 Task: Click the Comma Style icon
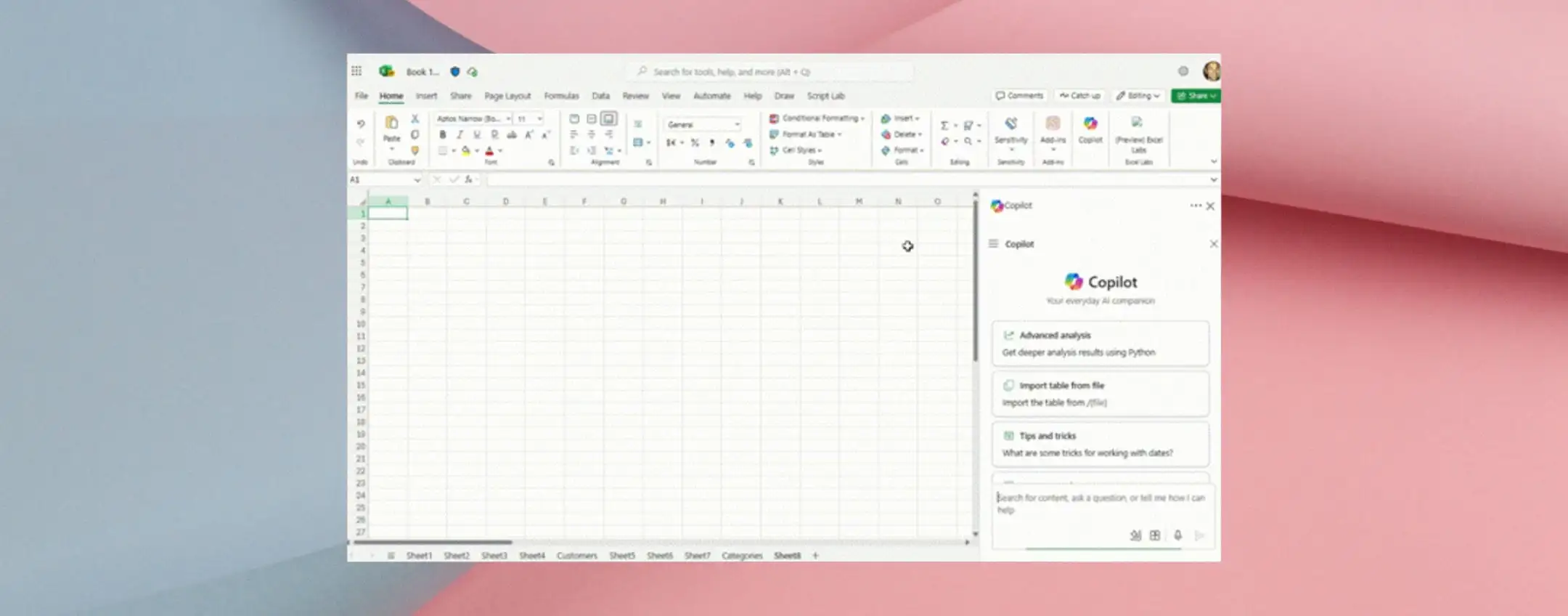tap(712, 143)
